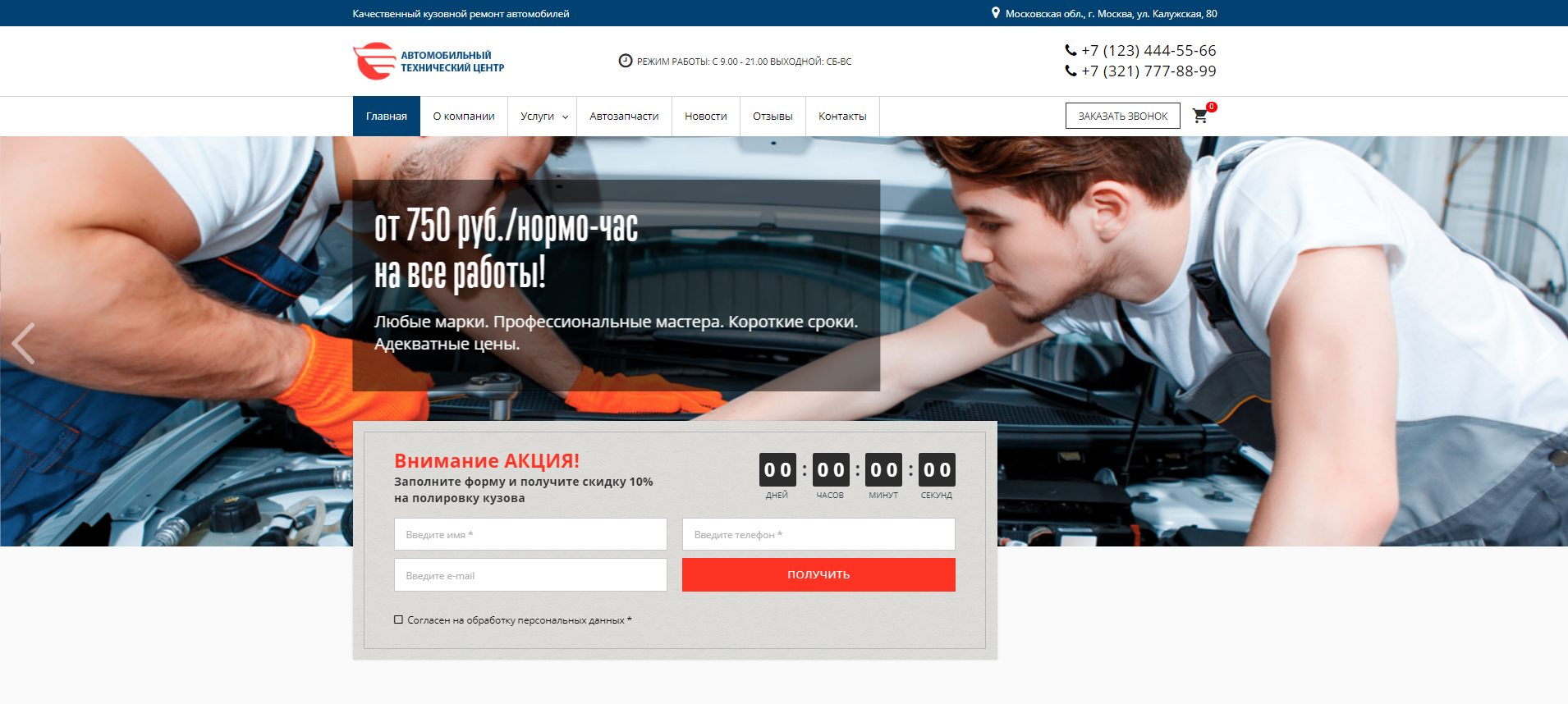Click the от 750 руб./нормо-час headline
The image size is (1568, 704).
tap(506, 226)
